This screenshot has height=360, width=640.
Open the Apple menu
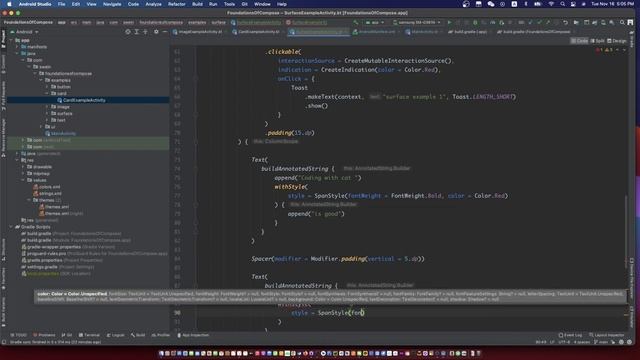[9, 4]
